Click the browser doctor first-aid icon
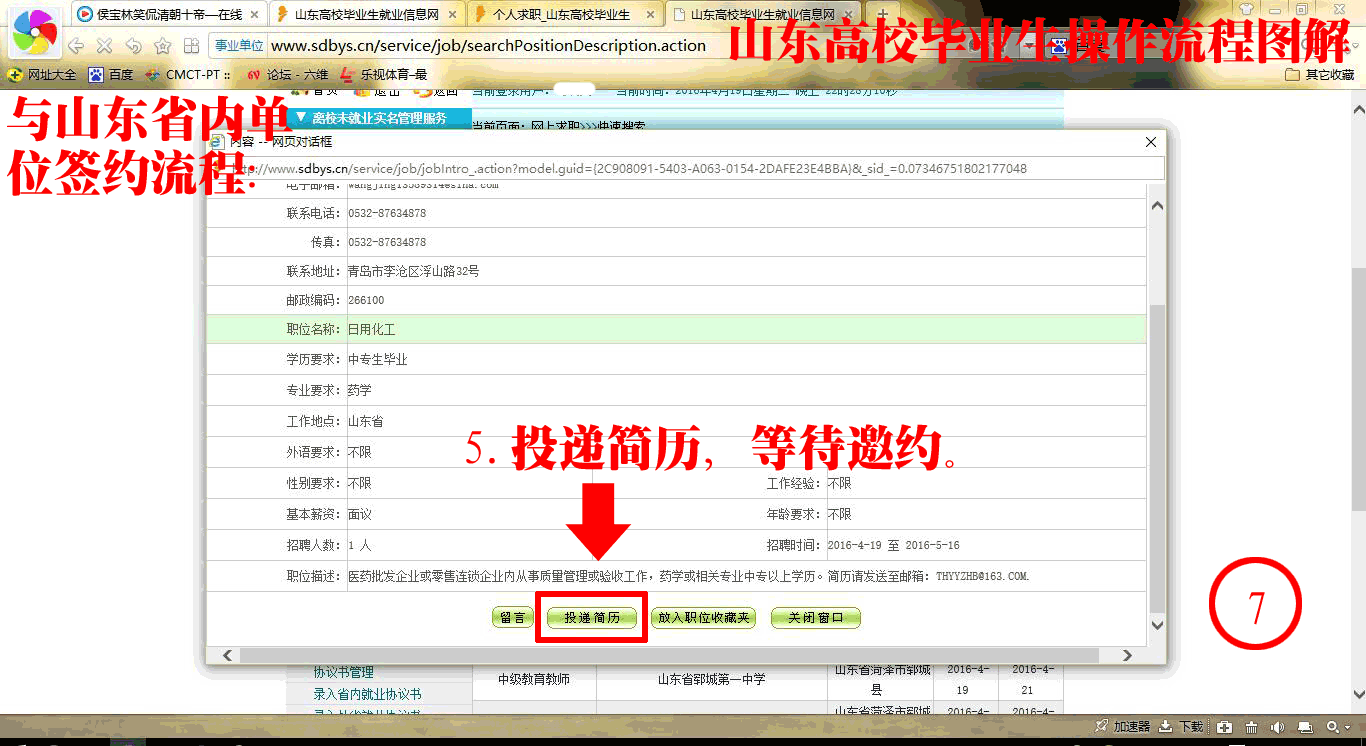 1224,727
